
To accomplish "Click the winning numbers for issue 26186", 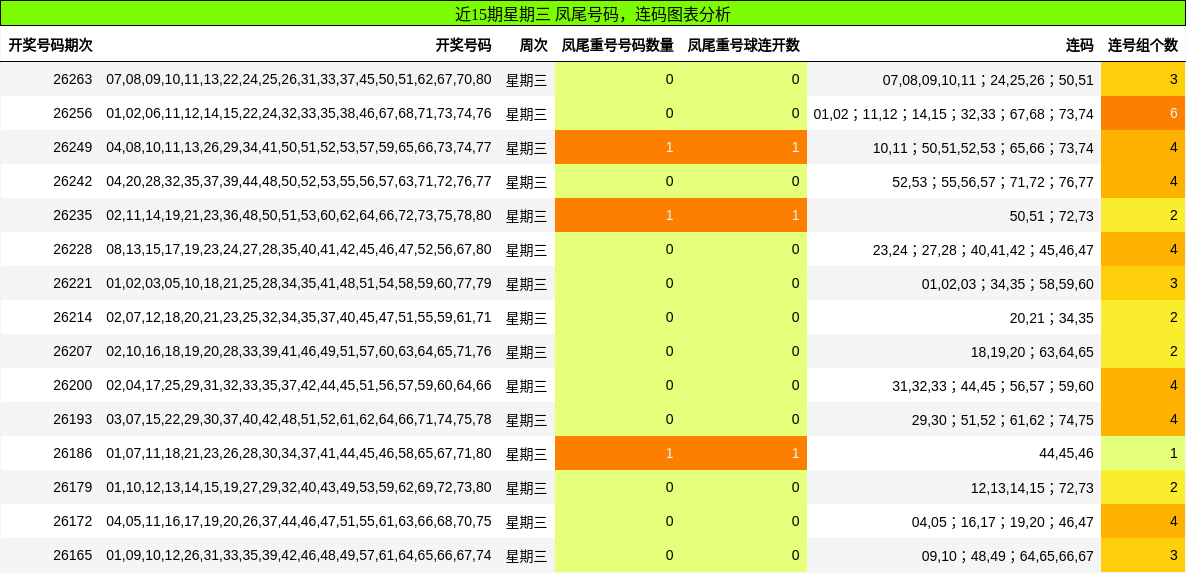I will pyautogui.click(x=299, y=454).
